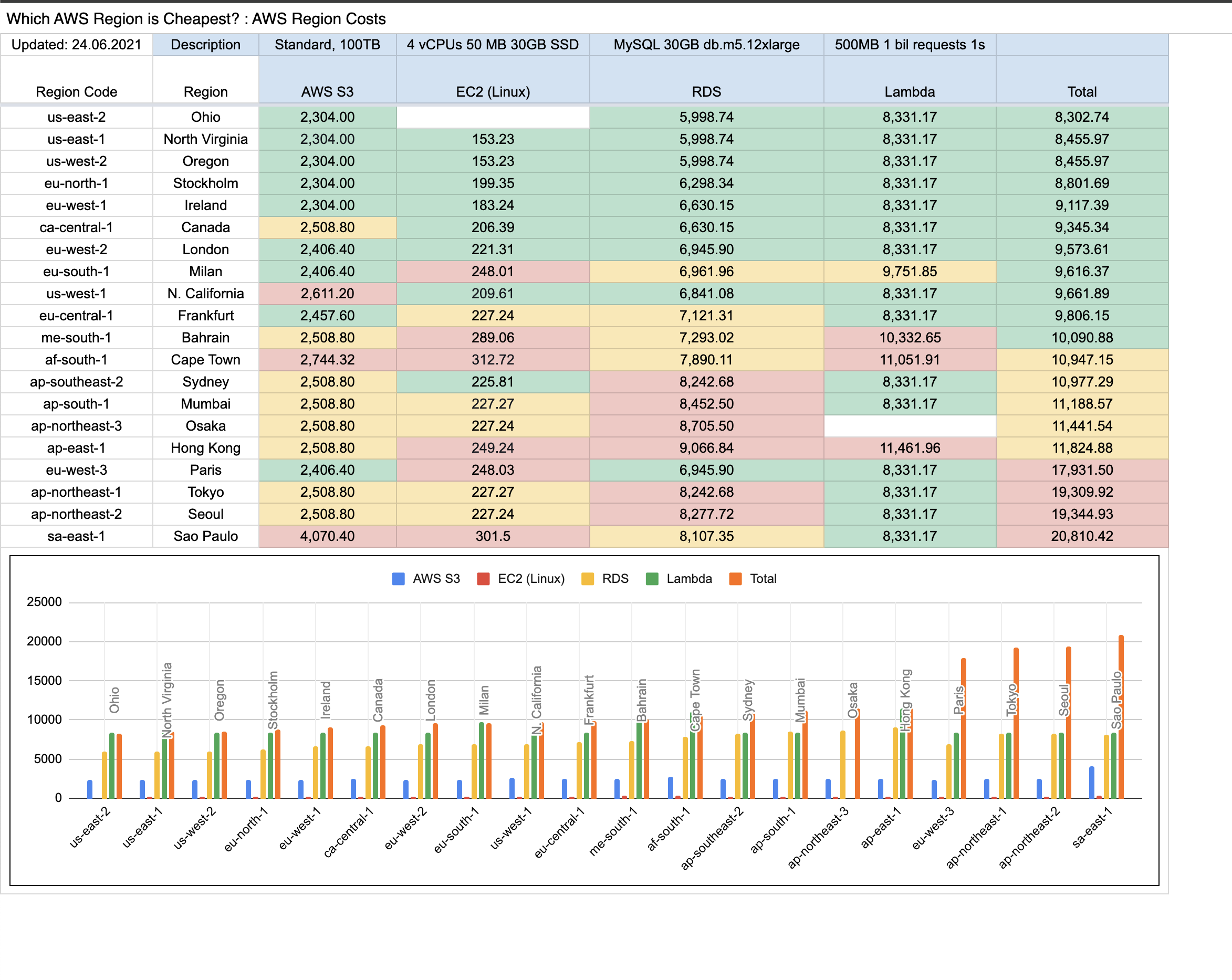Click the 'Osaka' data label in chart
This screenshot has height=980, width=1232.
(852, 701)
